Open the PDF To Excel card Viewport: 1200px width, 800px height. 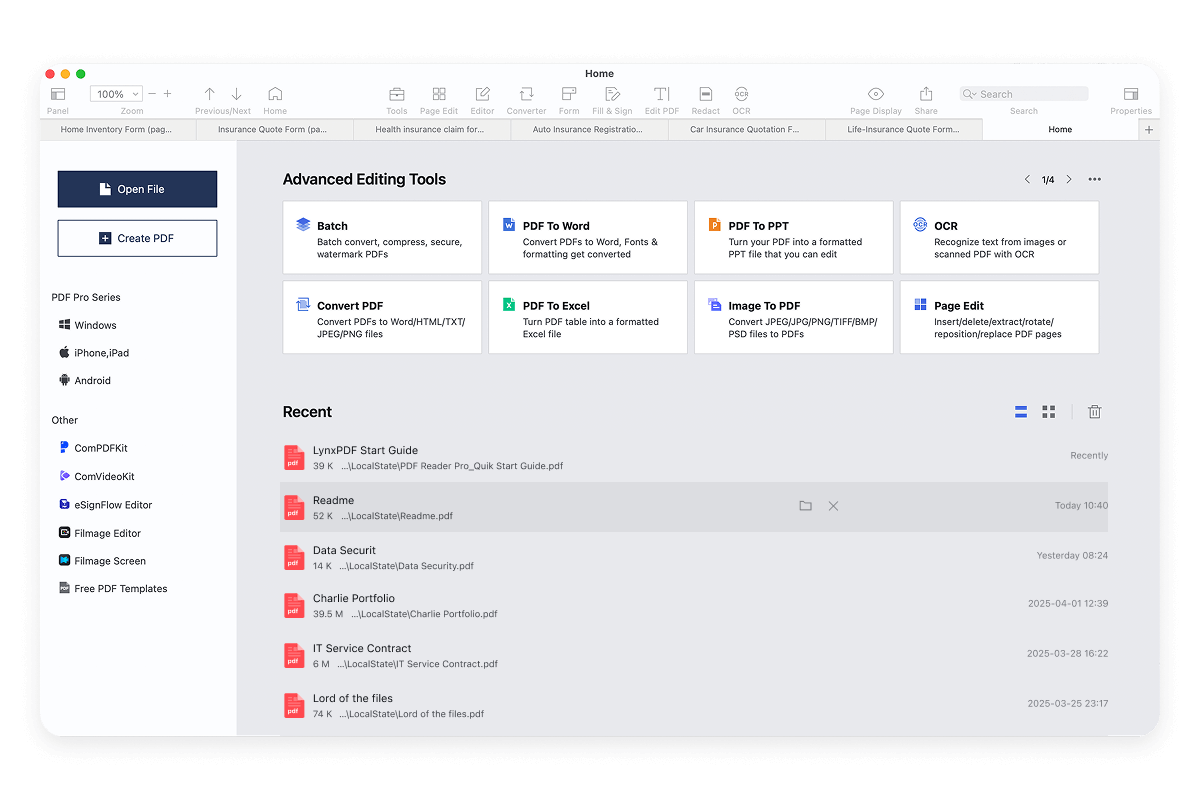(x=588, y=317)
